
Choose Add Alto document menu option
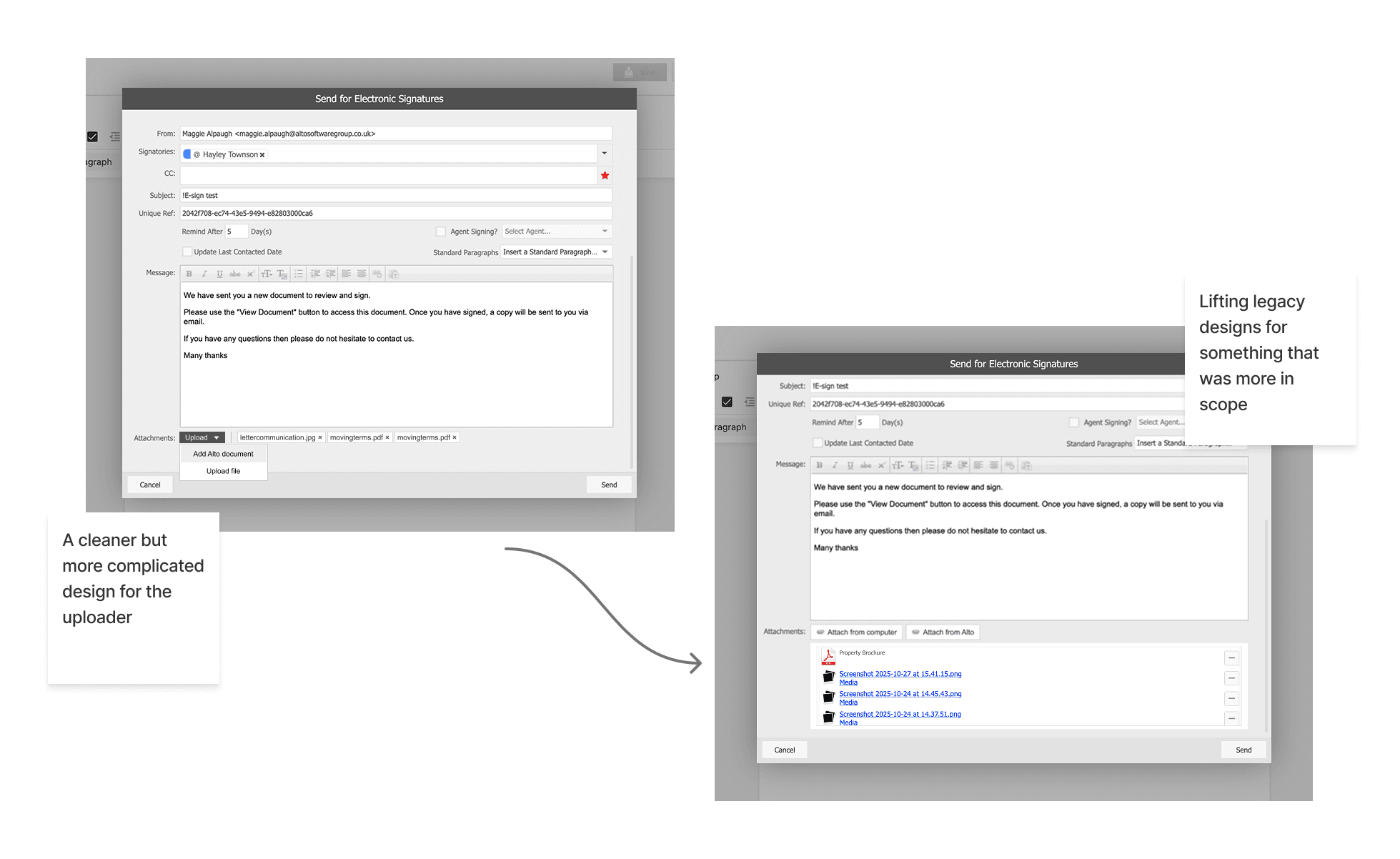point(223,454)
